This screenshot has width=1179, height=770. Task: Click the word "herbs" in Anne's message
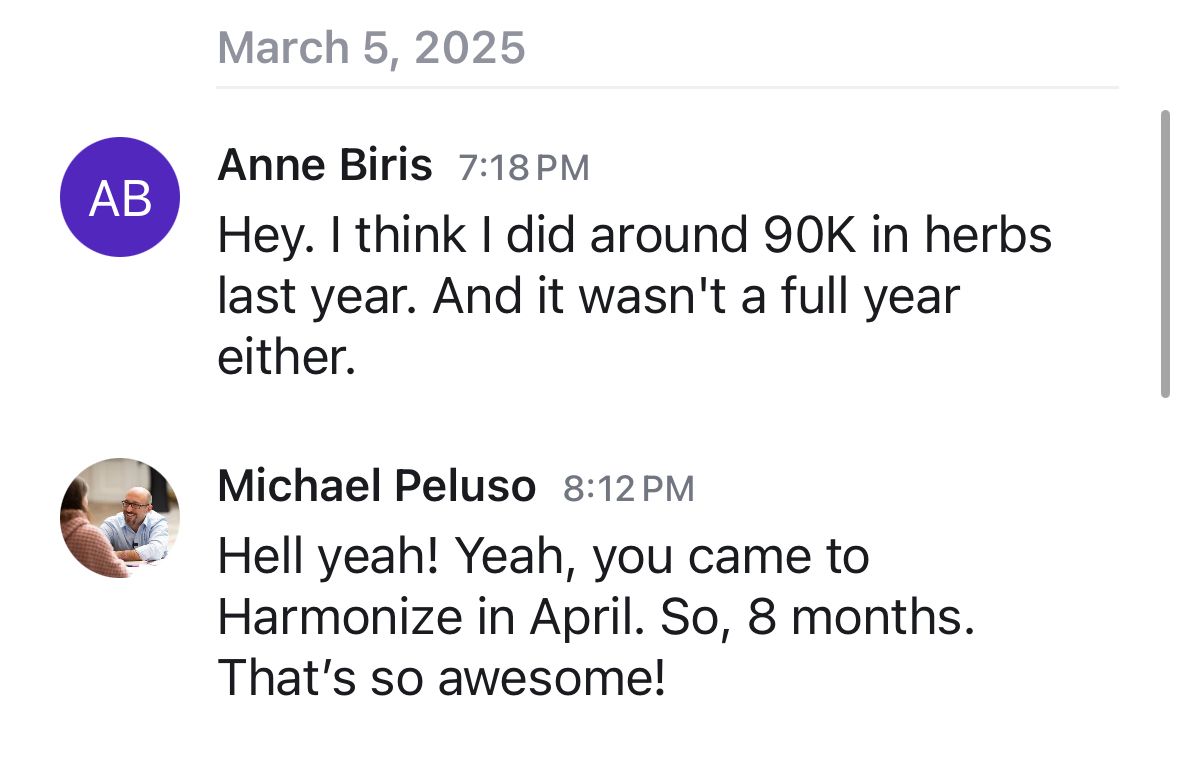tap(988, 236)
